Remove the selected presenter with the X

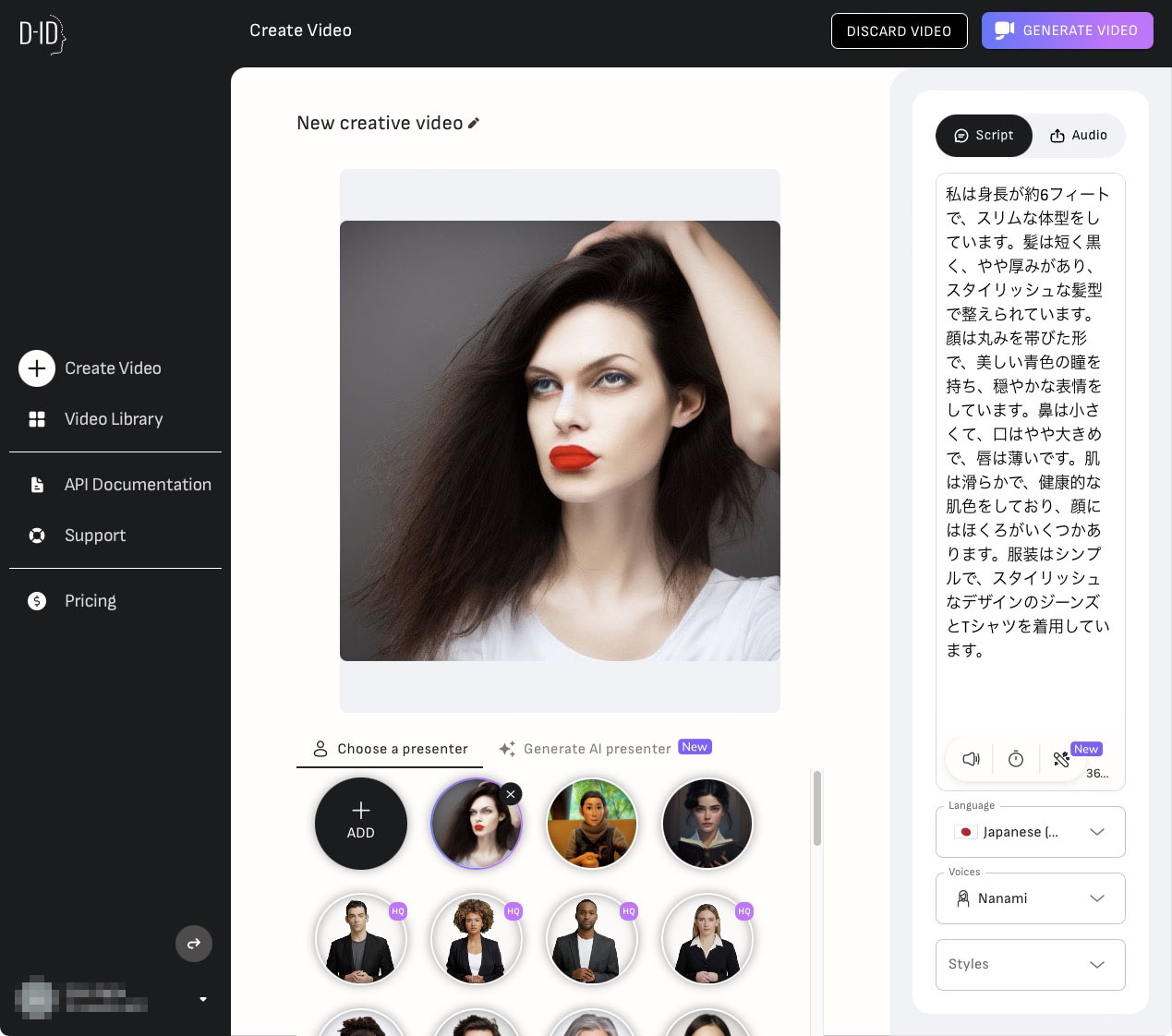pos(511,794)
